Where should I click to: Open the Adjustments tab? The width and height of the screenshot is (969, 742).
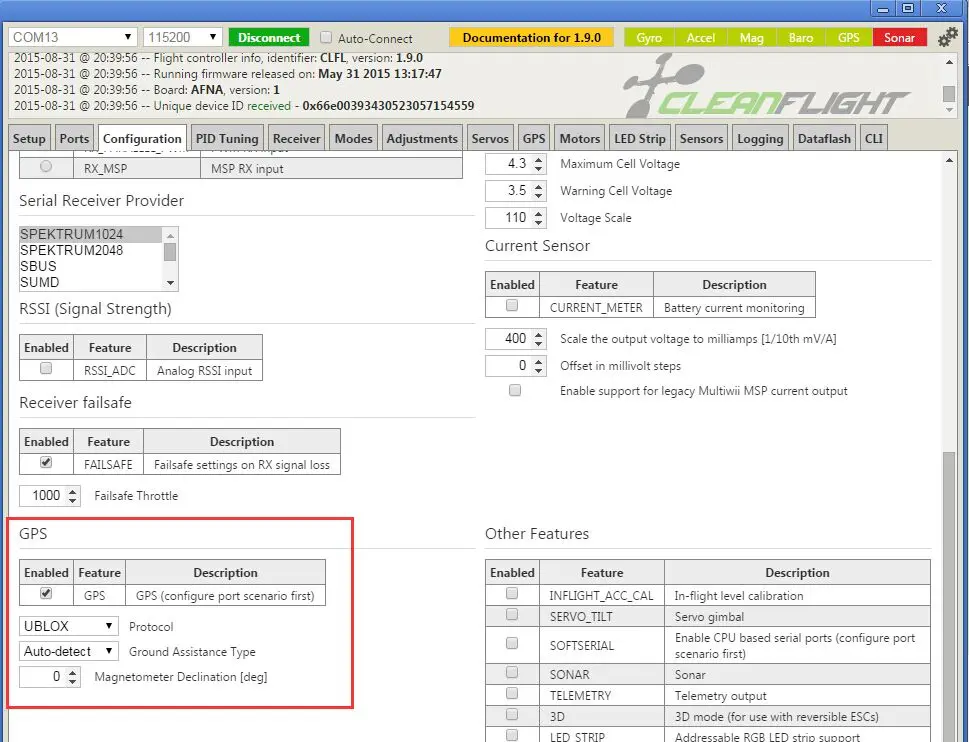point(422,138)
